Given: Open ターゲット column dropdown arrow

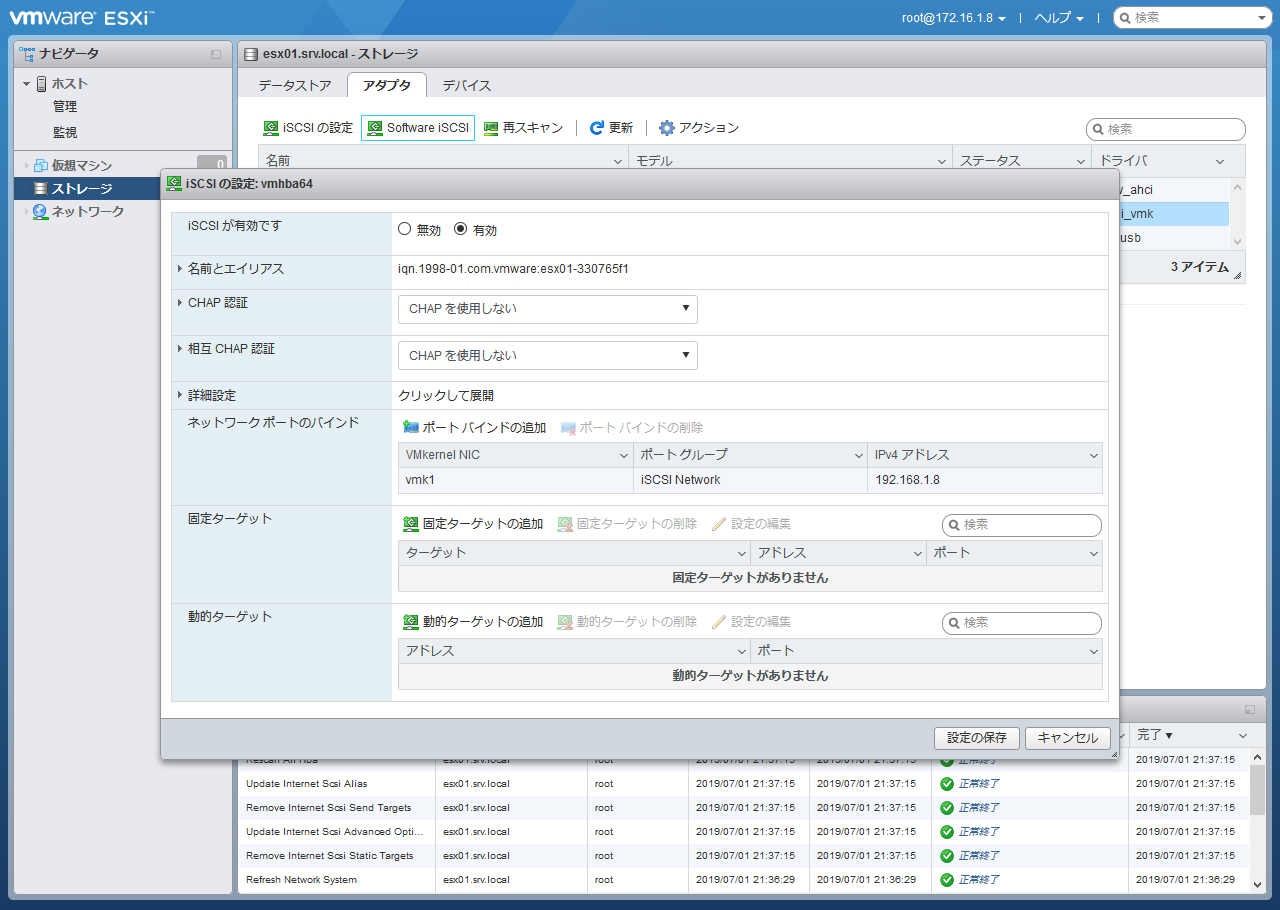Looking at the screenshot, I should click(x=741, y=553).
